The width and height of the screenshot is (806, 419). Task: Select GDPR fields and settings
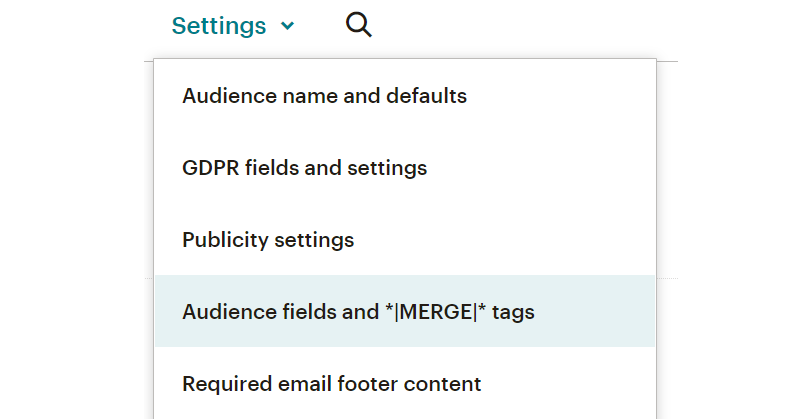tap(304, 168)
